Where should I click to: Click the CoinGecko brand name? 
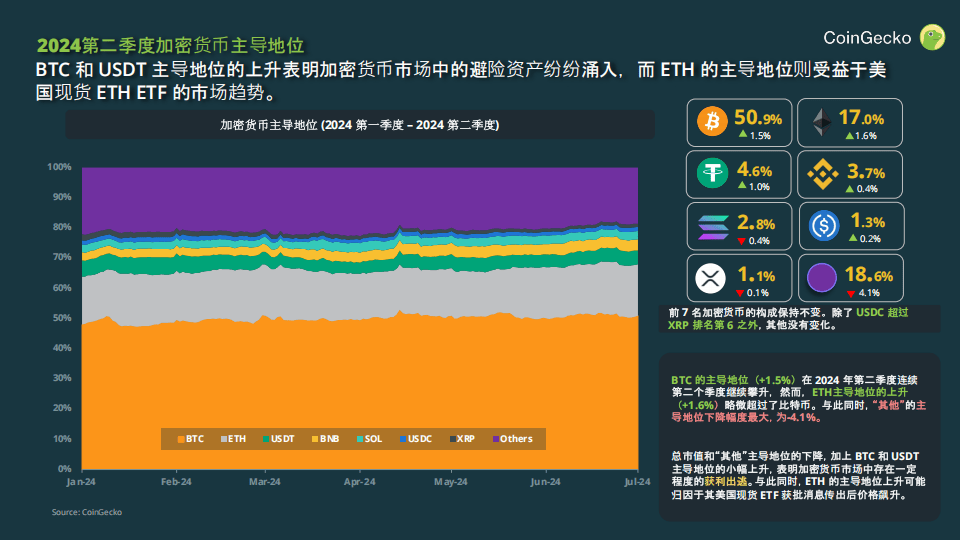click(867, 38)
